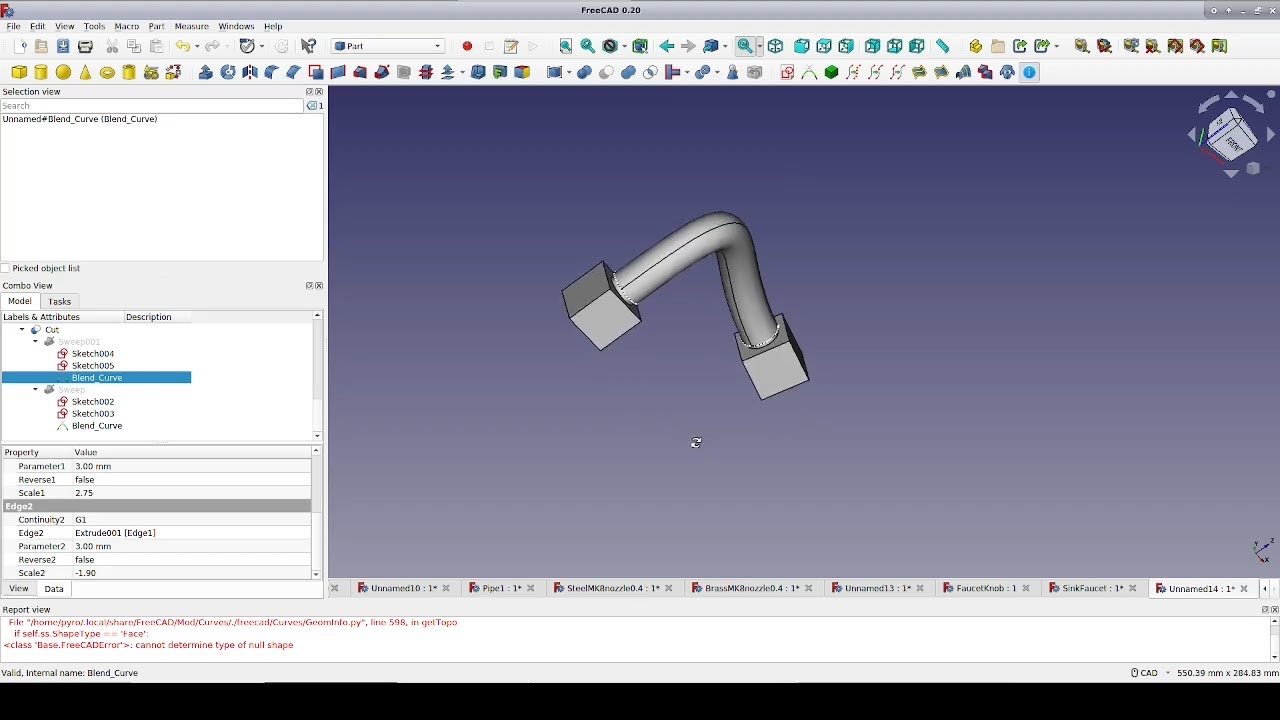Open the File menu
The width and height of the screenshot is (1280, 720).
pos(13,26)
